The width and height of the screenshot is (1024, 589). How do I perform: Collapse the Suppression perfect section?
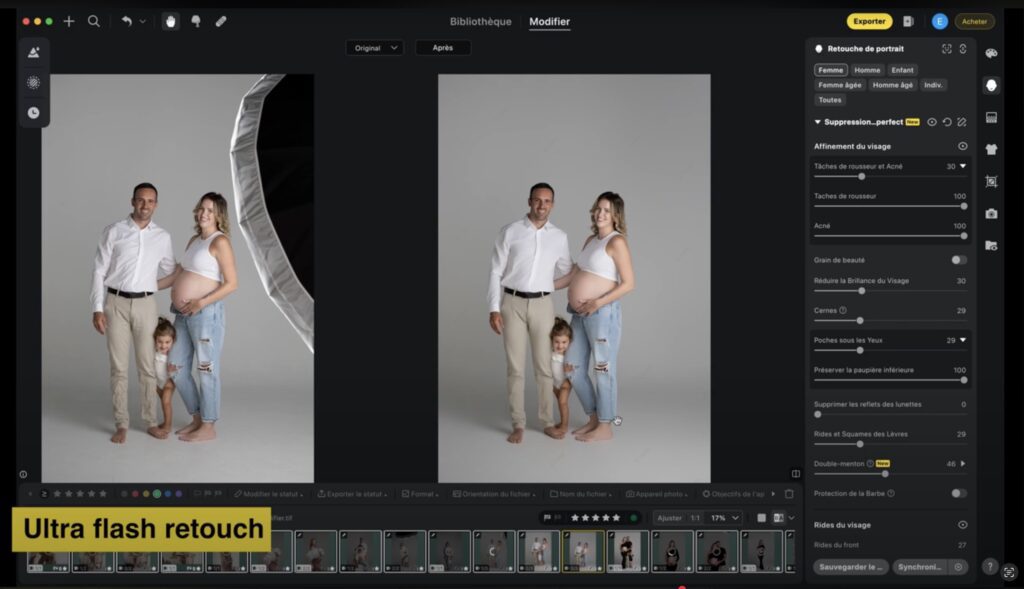coord(818,122)
